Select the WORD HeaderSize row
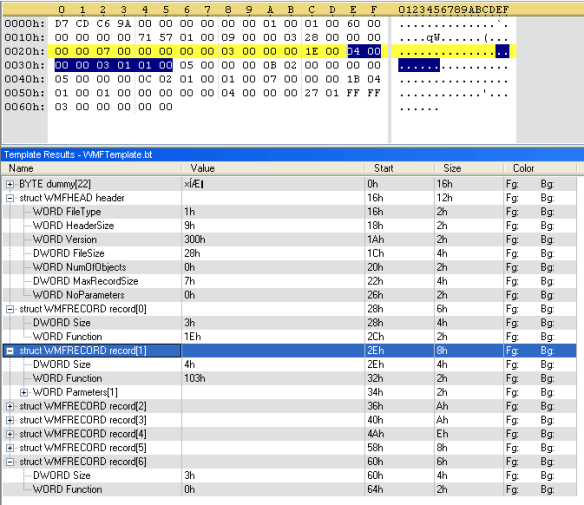This screenshot has height=505, width=584. coord(289,226)
